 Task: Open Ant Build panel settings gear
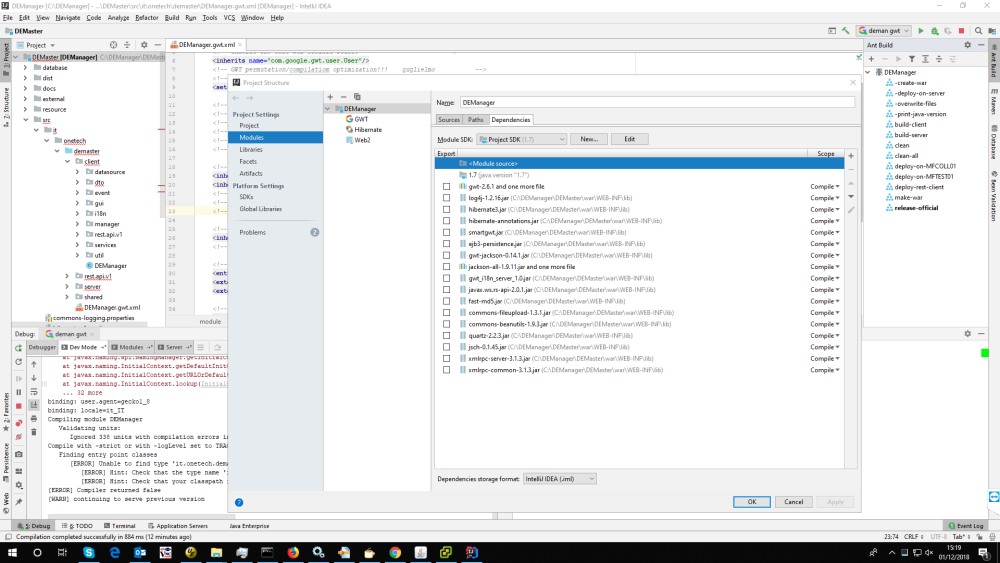coord(967,45)
